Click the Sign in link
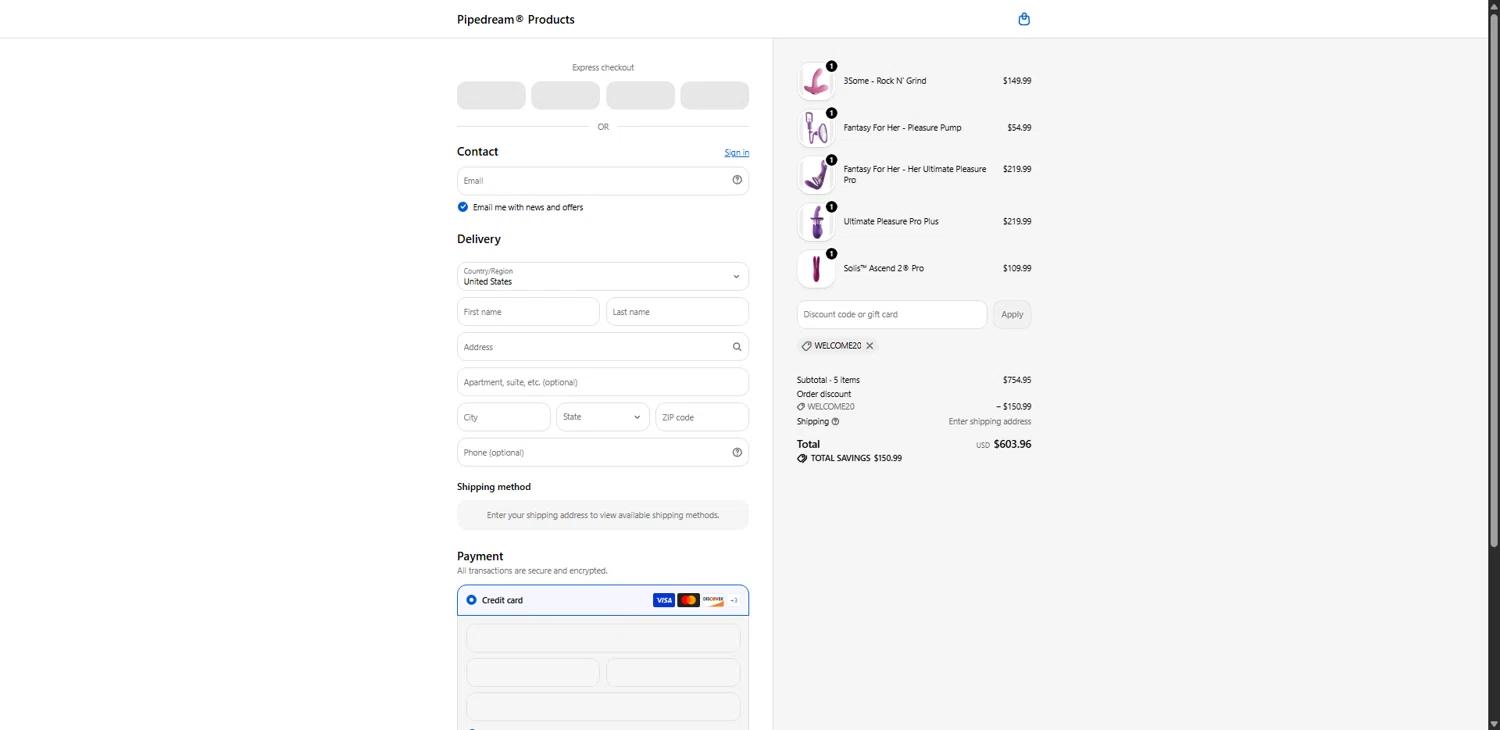Image resolution: width=1500 pixels, height=730 pixels. [737, 153]
